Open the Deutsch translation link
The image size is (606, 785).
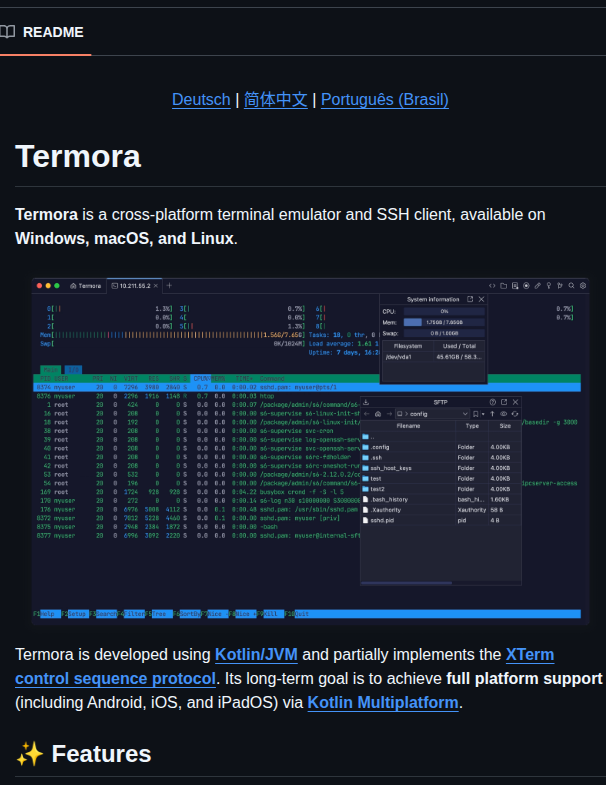click(201, 100)
